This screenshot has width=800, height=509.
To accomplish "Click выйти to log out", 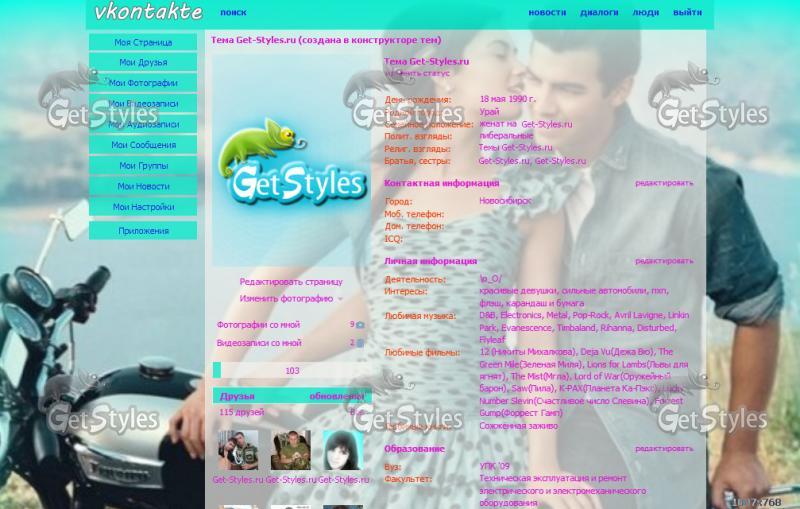I will pos(687,12).
